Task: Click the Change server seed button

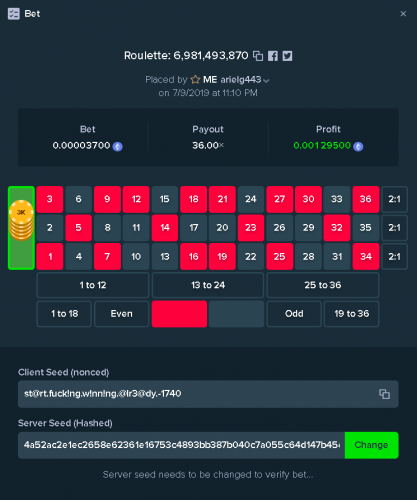Action: tap(371, 445)
